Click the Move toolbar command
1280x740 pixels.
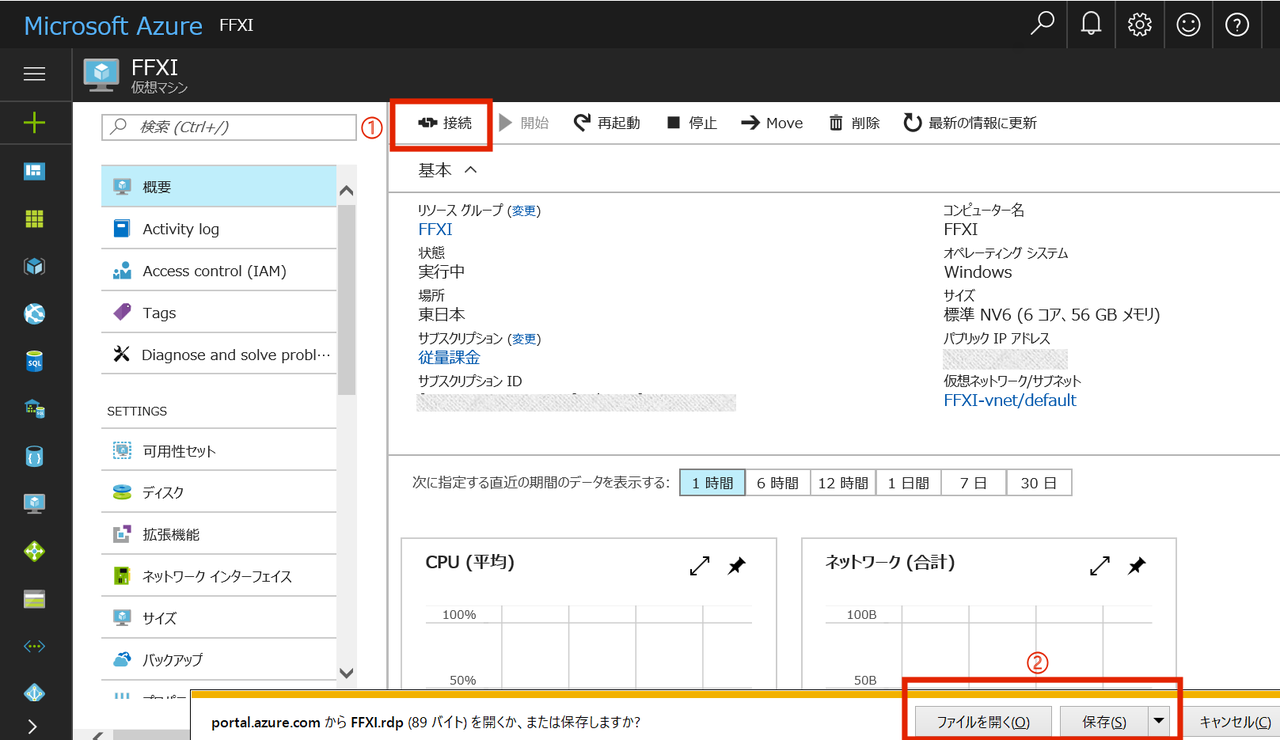click(772, 123)
